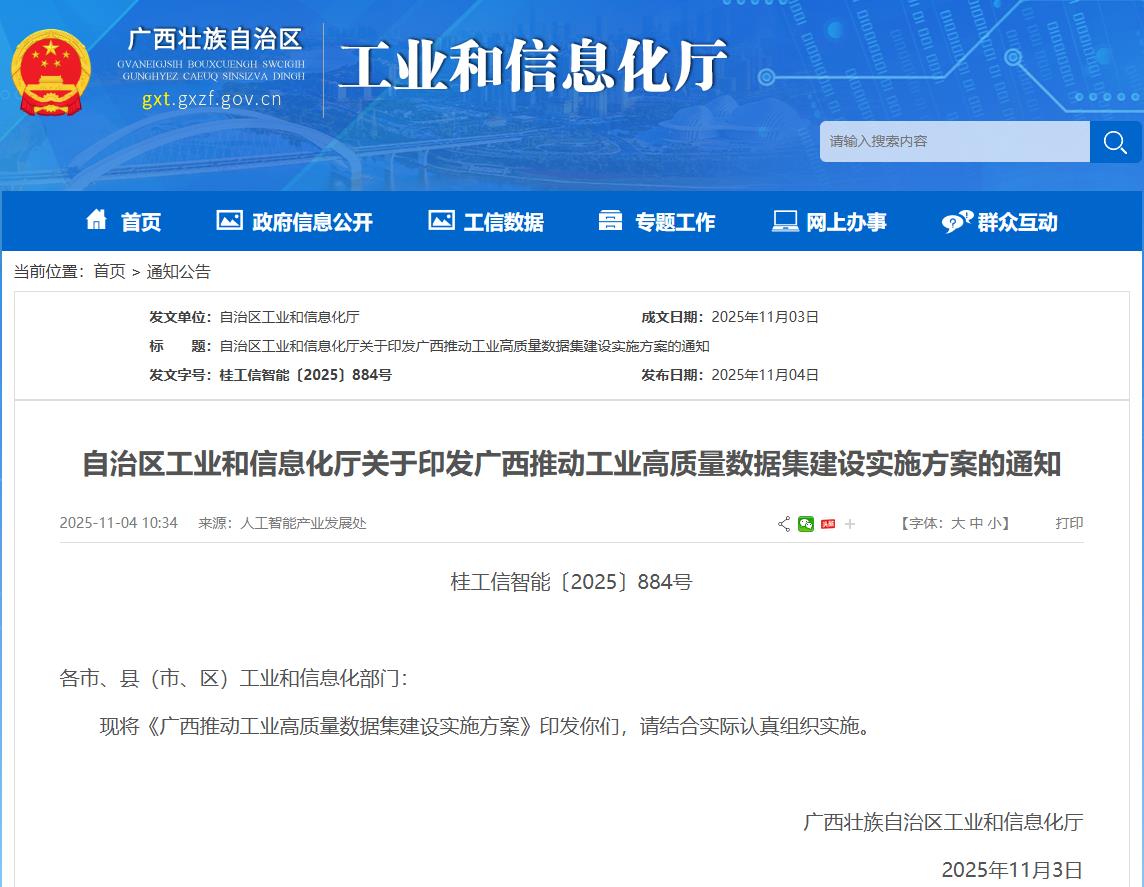Share article via Toutiao icon
This screenshot has height=887, width=1144.
click(828, 524)
